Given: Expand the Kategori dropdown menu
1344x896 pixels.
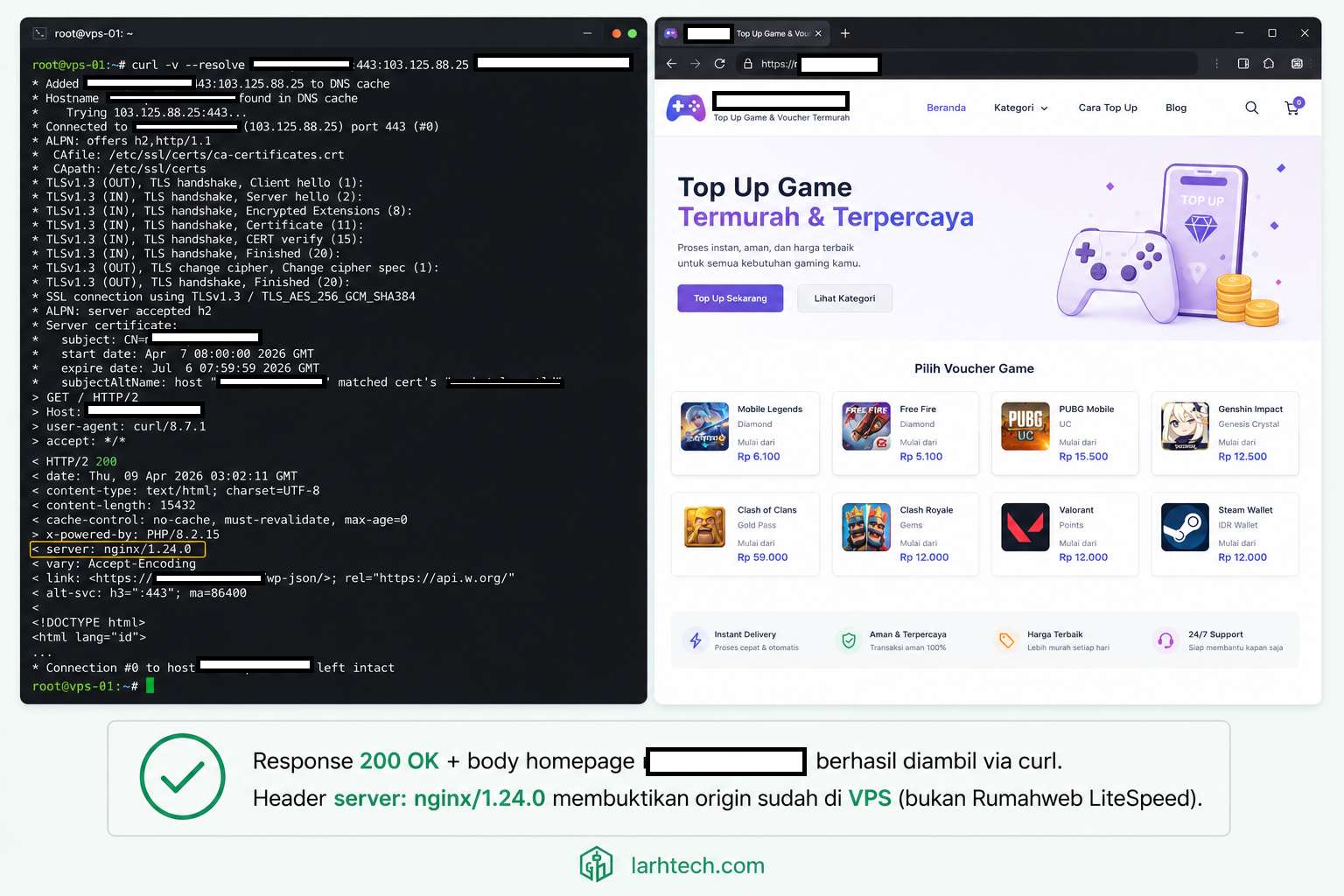Looking at the screenshot, I should pos(1020,108).
